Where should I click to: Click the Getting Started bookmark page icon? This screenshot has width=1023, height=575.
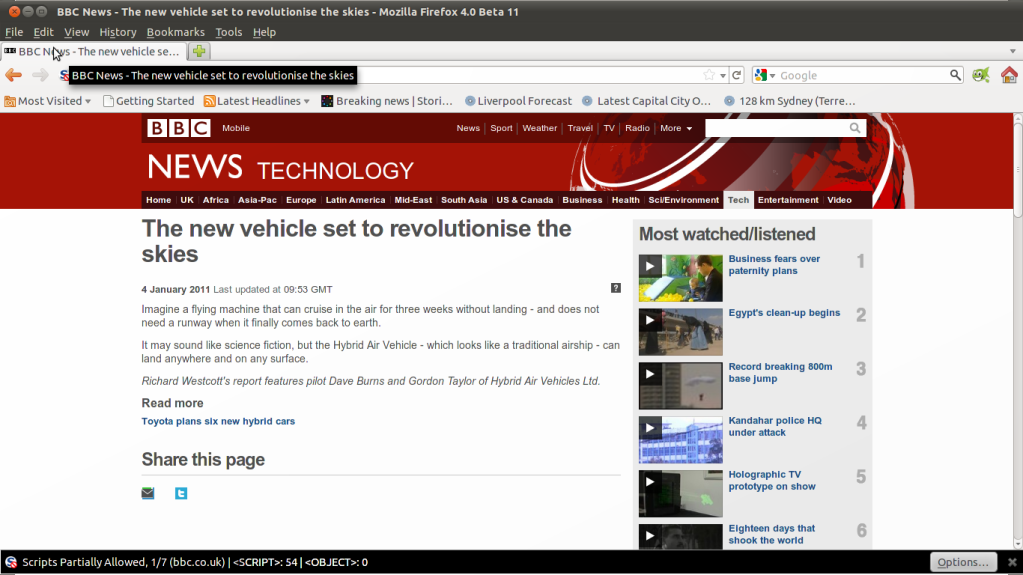tap(108, 101)
